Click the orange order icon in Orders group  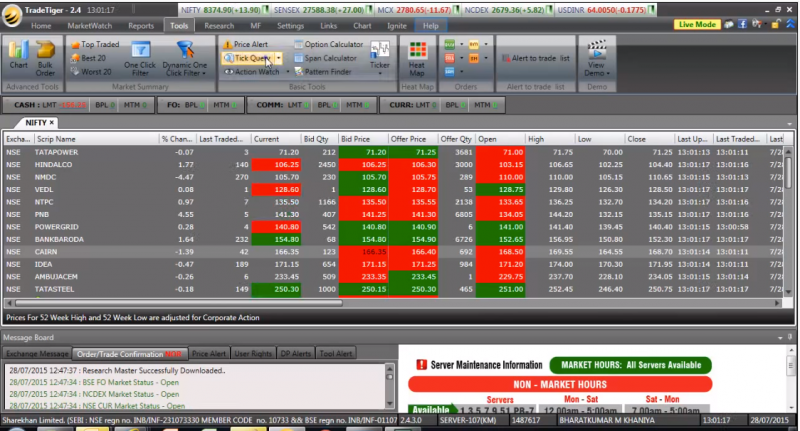(474, 58)
